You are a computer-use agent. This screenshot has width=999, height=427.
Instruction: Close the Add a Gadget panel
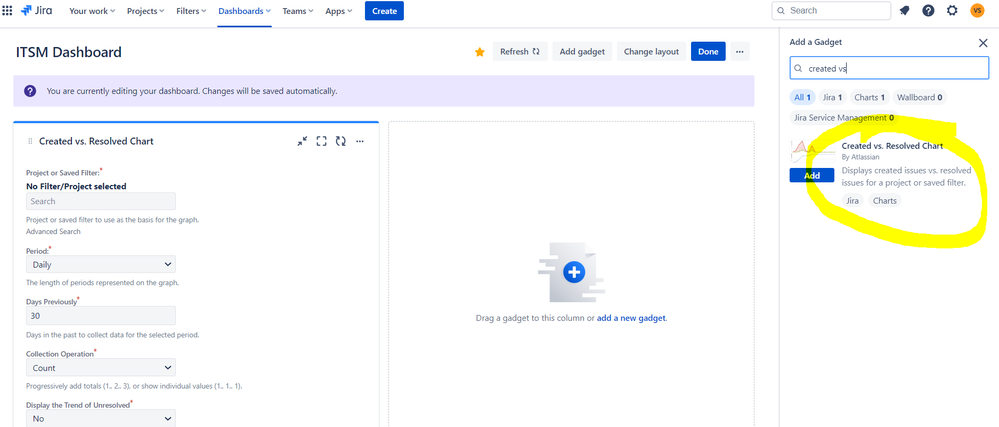pos(983,43)
